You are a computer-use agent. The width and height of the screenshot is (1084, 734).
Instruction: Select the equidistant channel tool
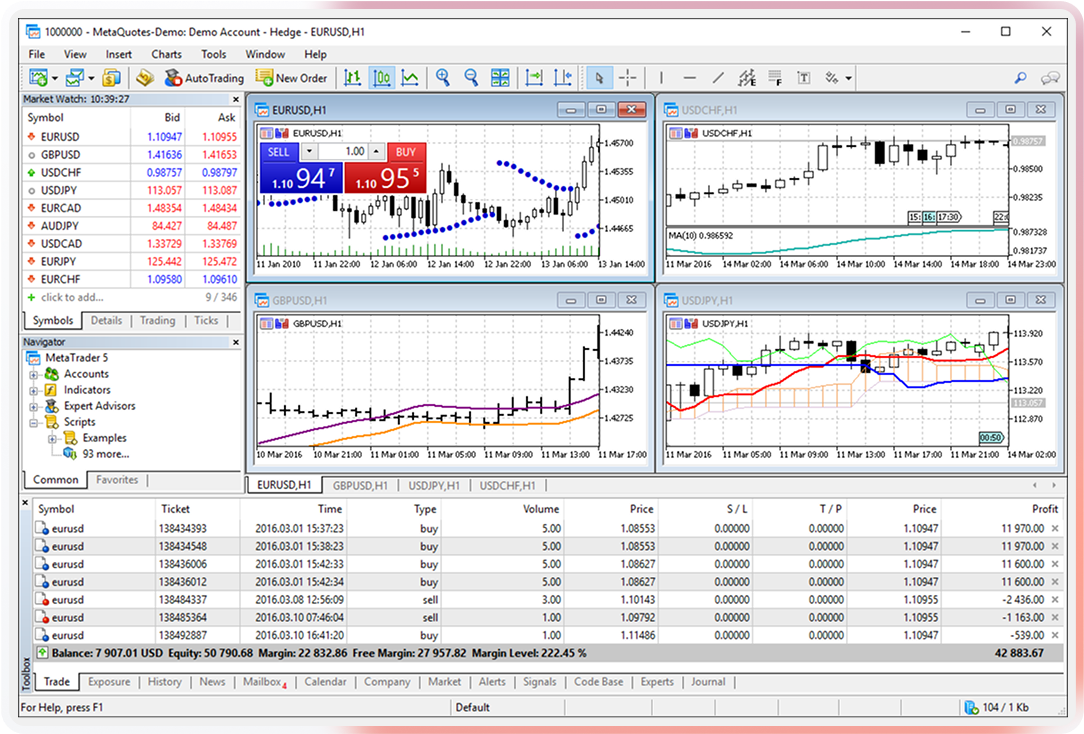coord(747,78)
